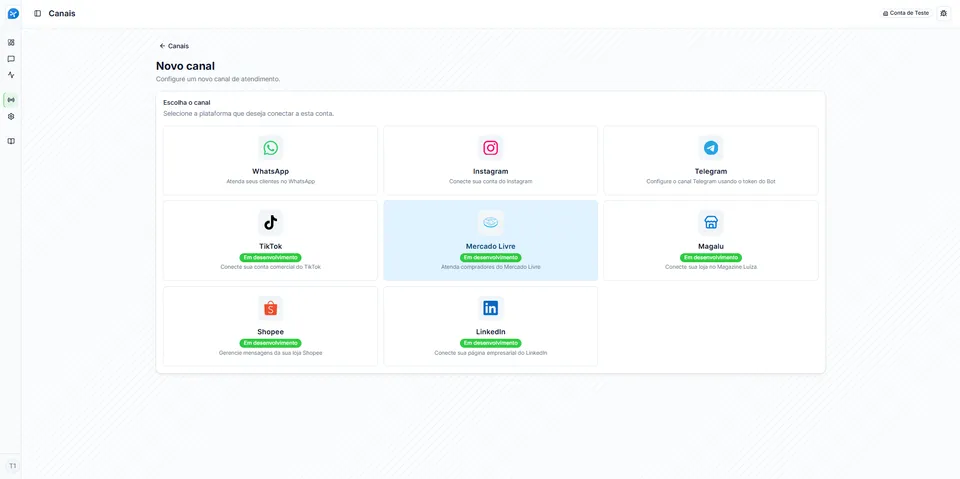Choose the Shopee shopping bag icon
960x479 pixels.
(271, 308)
